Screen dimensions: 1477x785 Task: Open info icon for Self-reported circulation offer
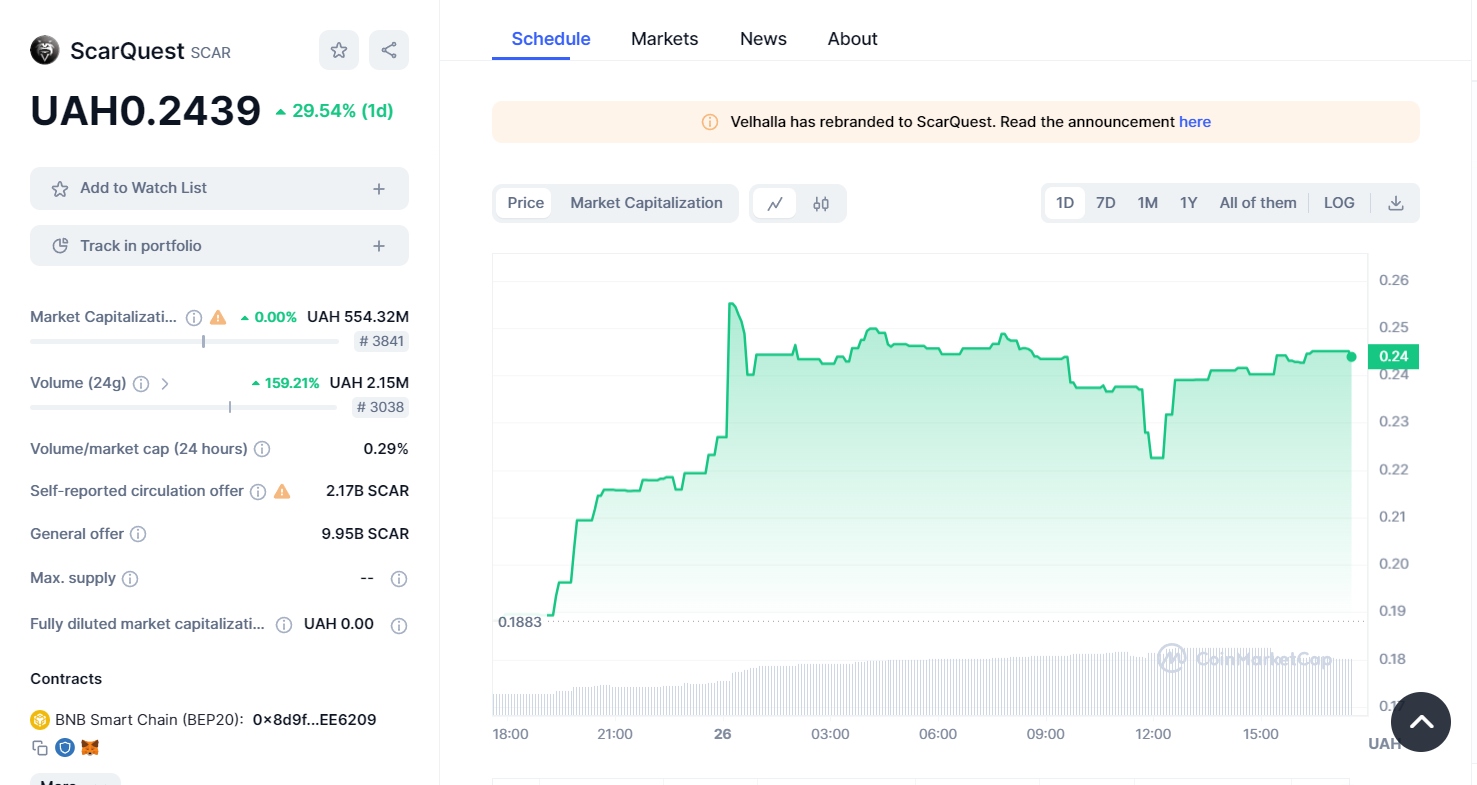point(258,491)
